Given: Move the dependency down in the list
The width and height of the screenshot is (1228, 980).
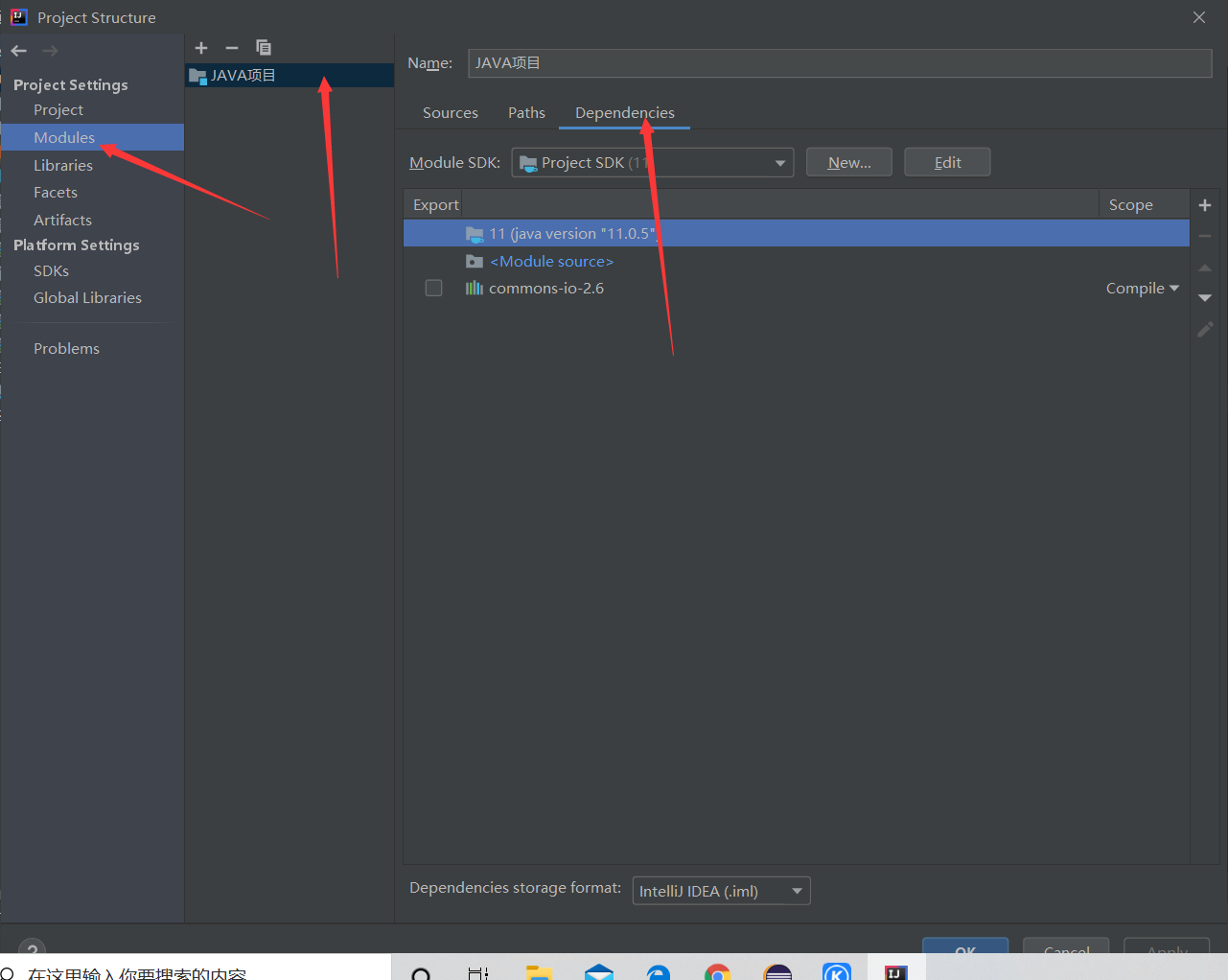Looking at the screenshot, I should coord(1205,298).
